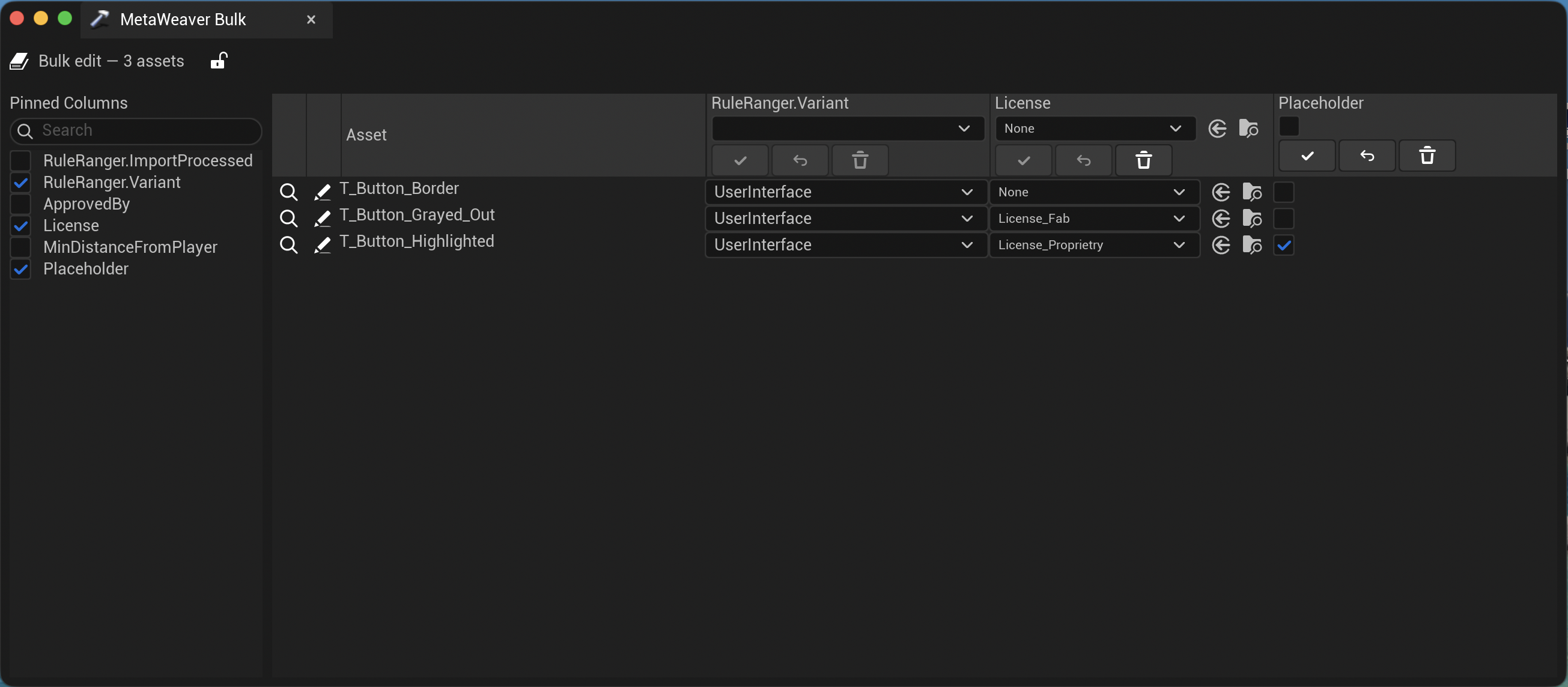Clear License column using the trash icon
The height and width of the screenshot is (687, 1568).
point(1143,160)
